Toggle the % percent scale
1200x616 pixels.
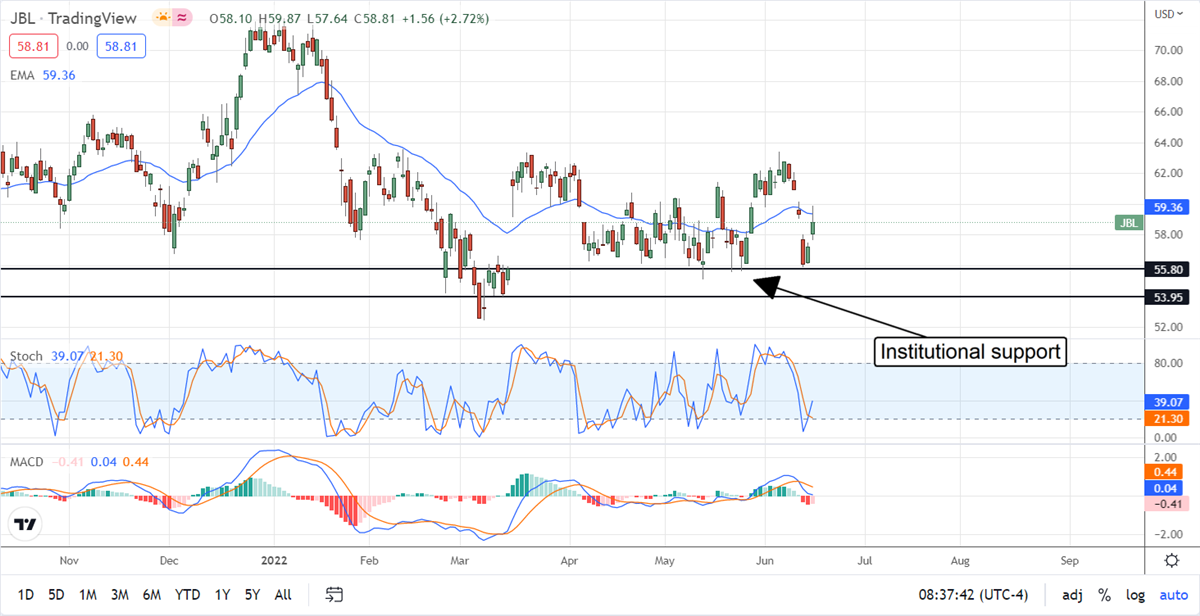[x=1104, y=594]
